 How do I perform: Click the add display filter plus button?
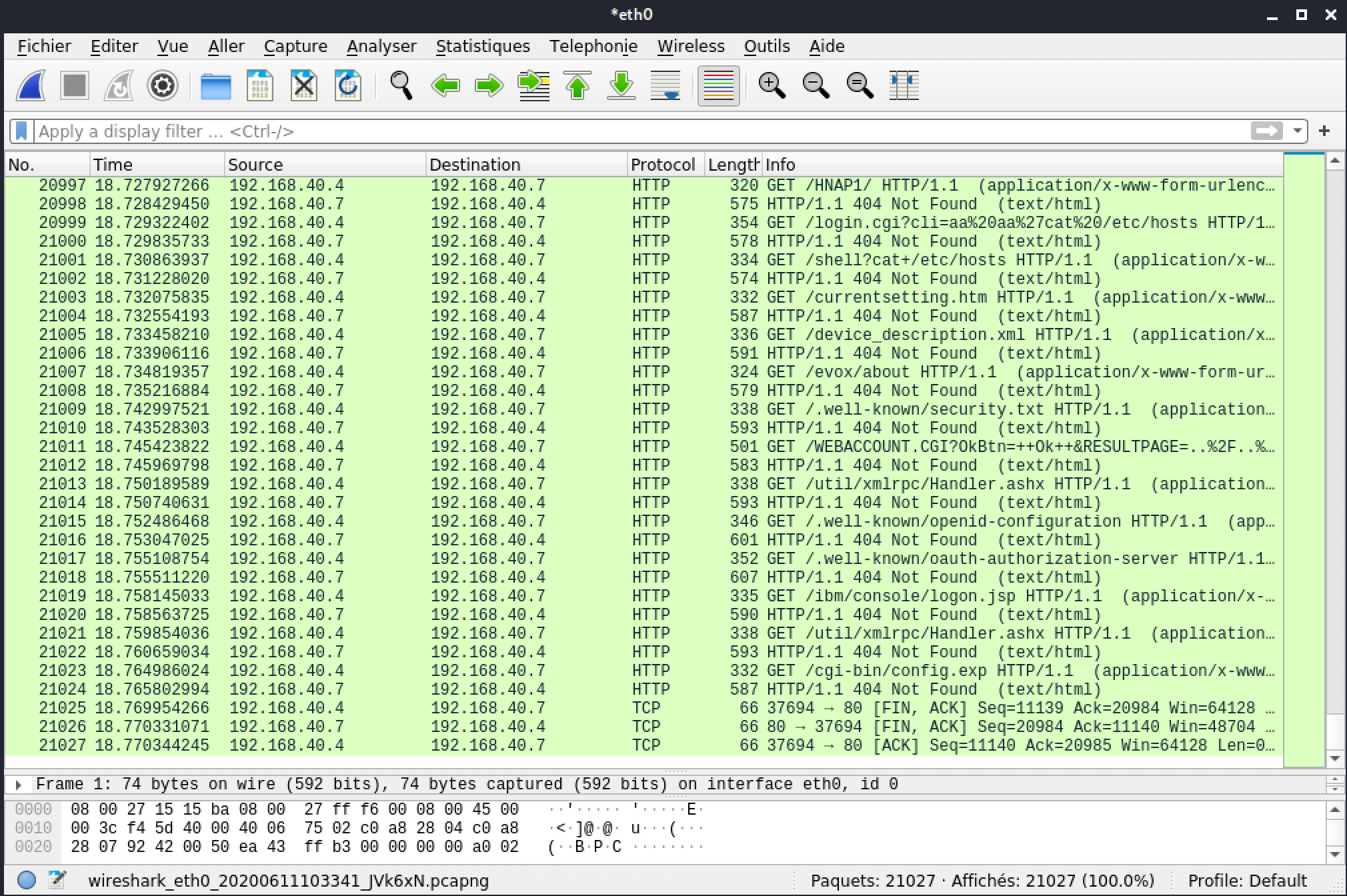pos(1326,131)
